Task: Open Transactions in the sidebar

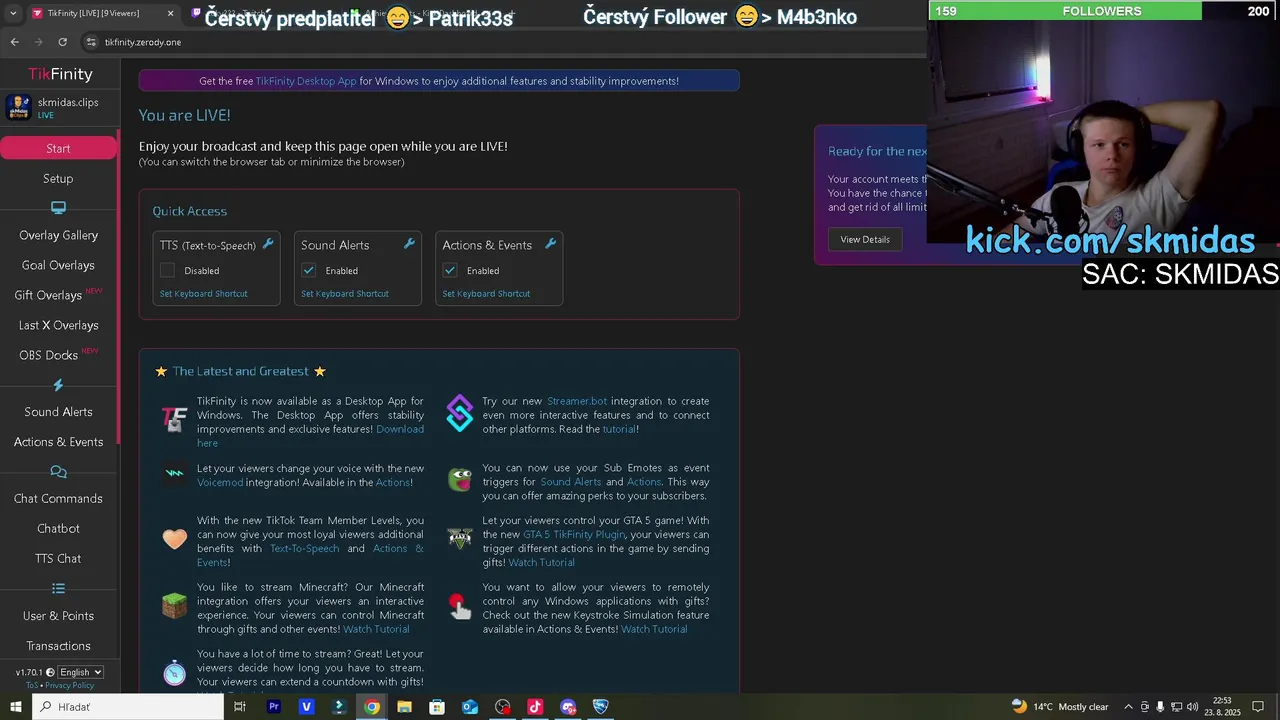Action: point(58,646)
